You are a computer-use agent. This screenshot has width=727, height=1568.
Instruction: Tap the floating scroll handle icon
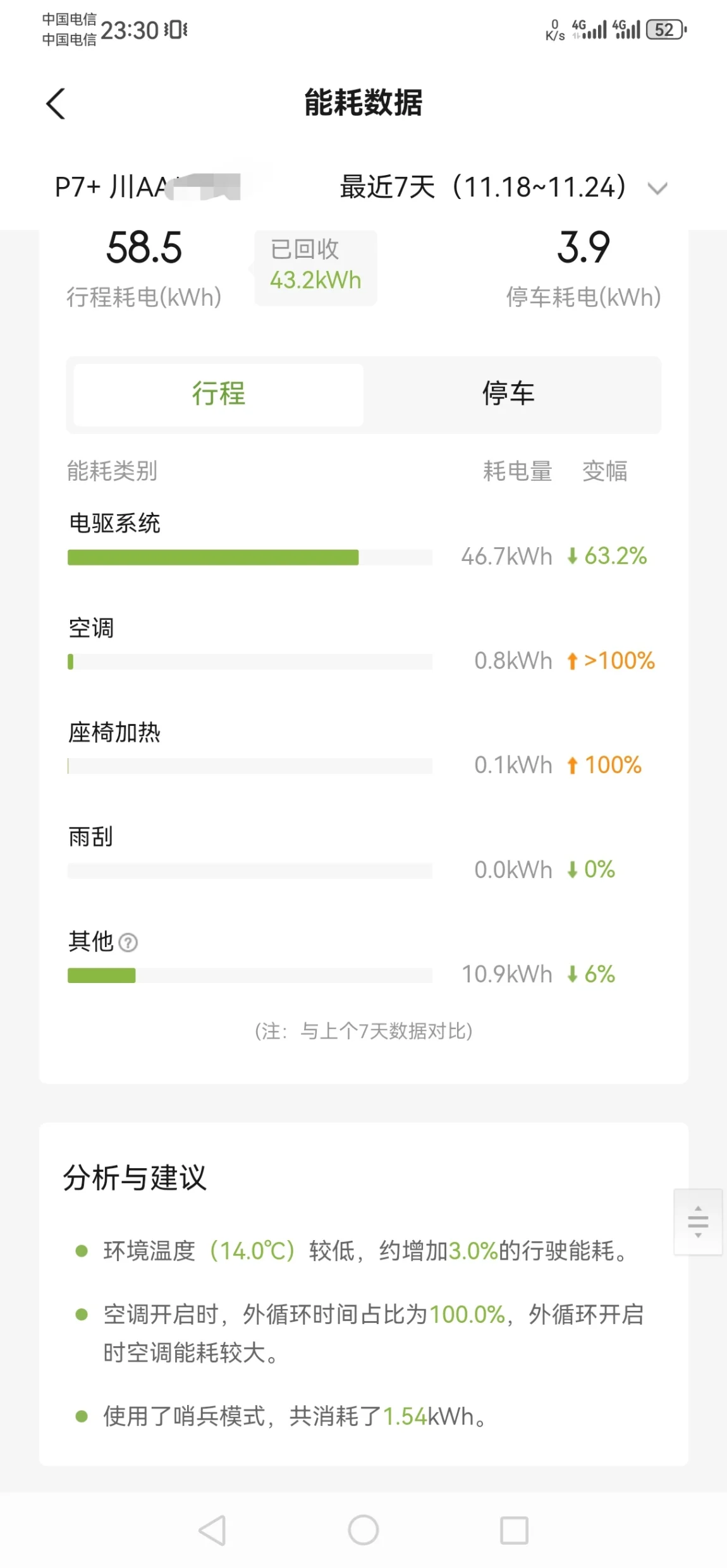698,1221
